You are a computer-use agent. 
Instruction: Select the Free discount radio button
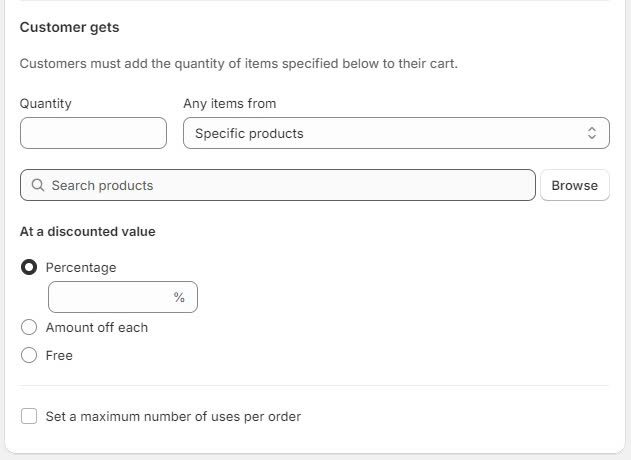pyautogui.click(x=29, y=355)
